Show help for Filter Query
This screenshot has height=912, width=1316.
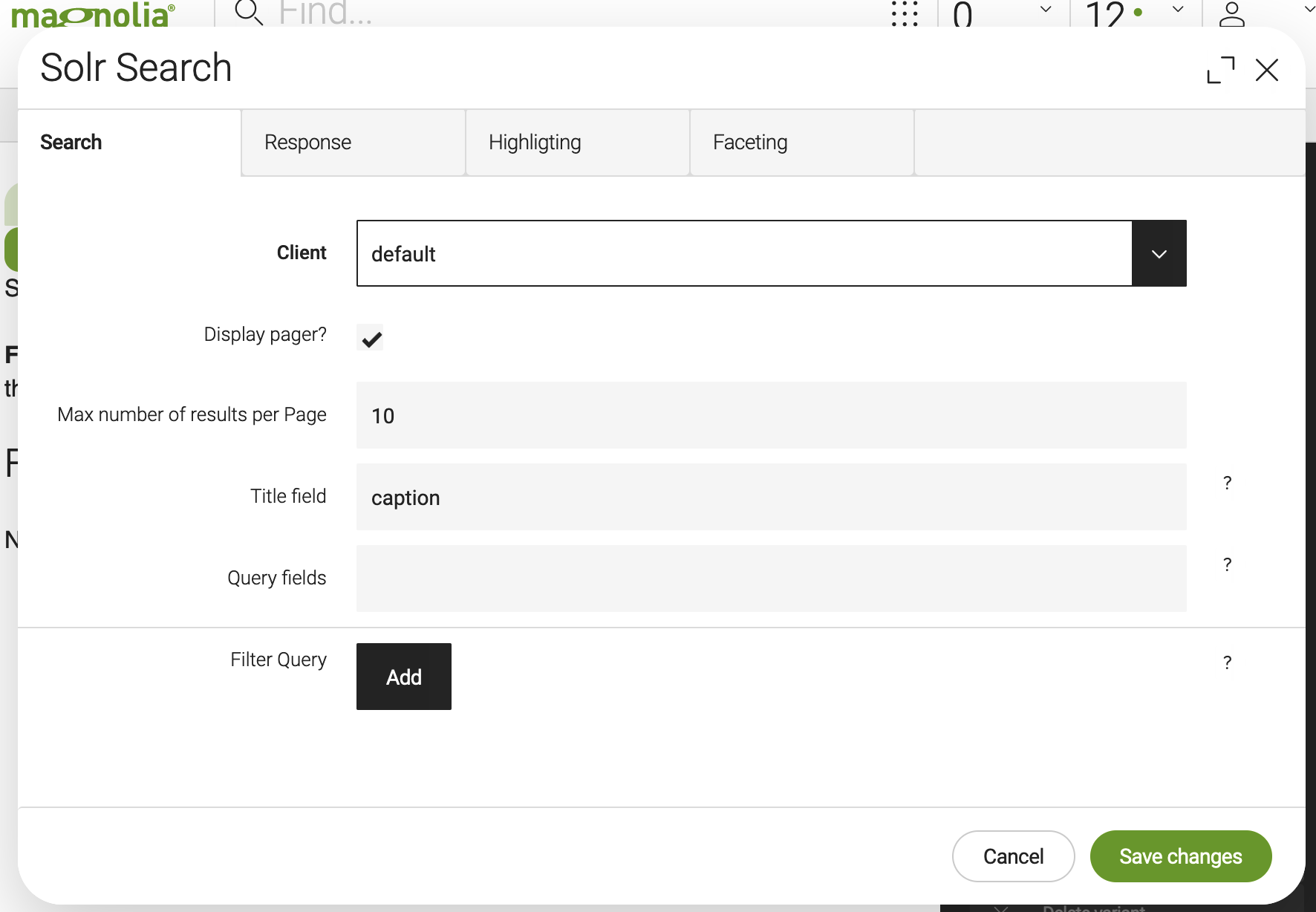coord(1228,662)
